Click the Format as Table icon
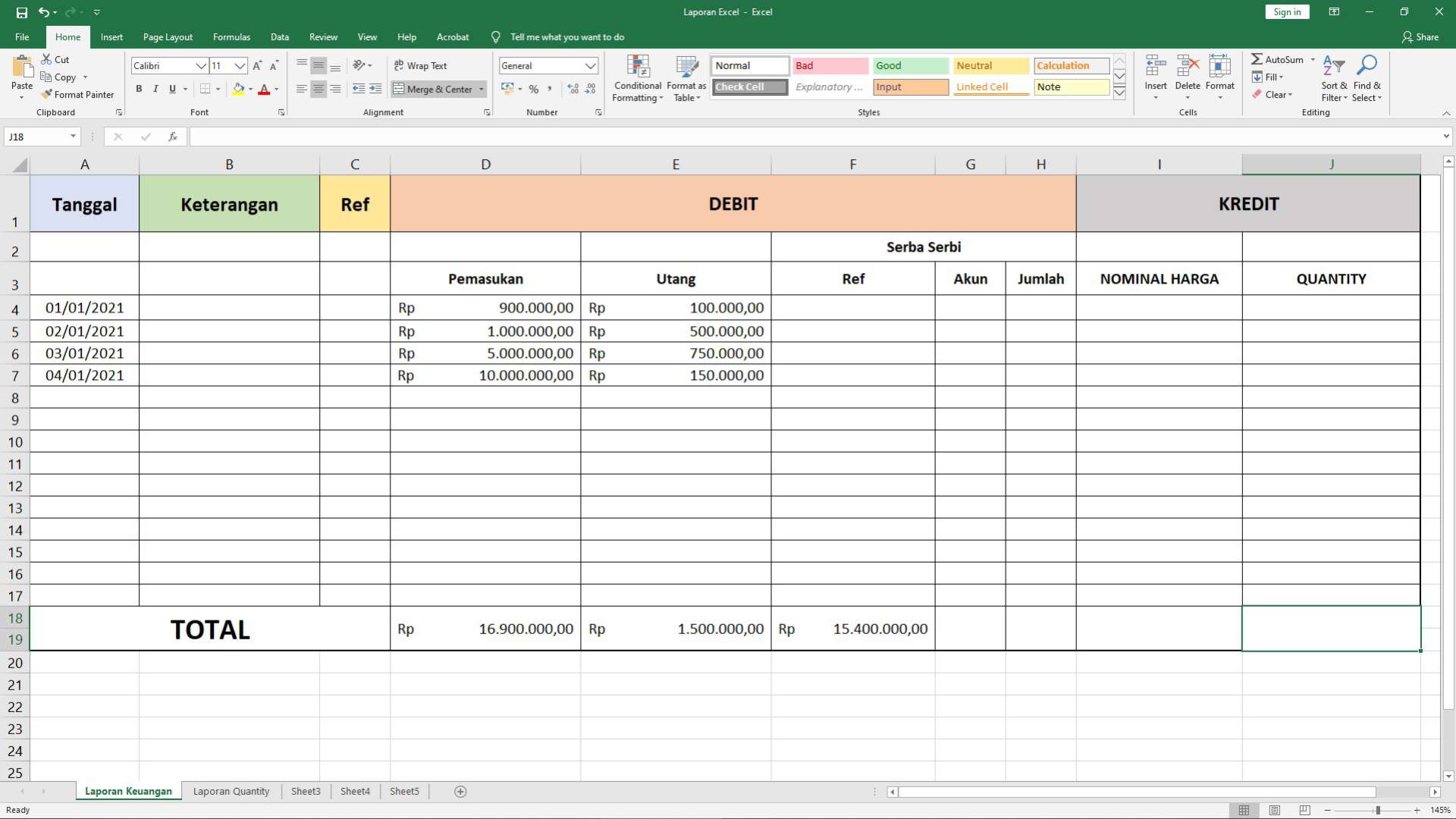The width and height of the screenshot is (1456, 819). [x=686, y=67]
